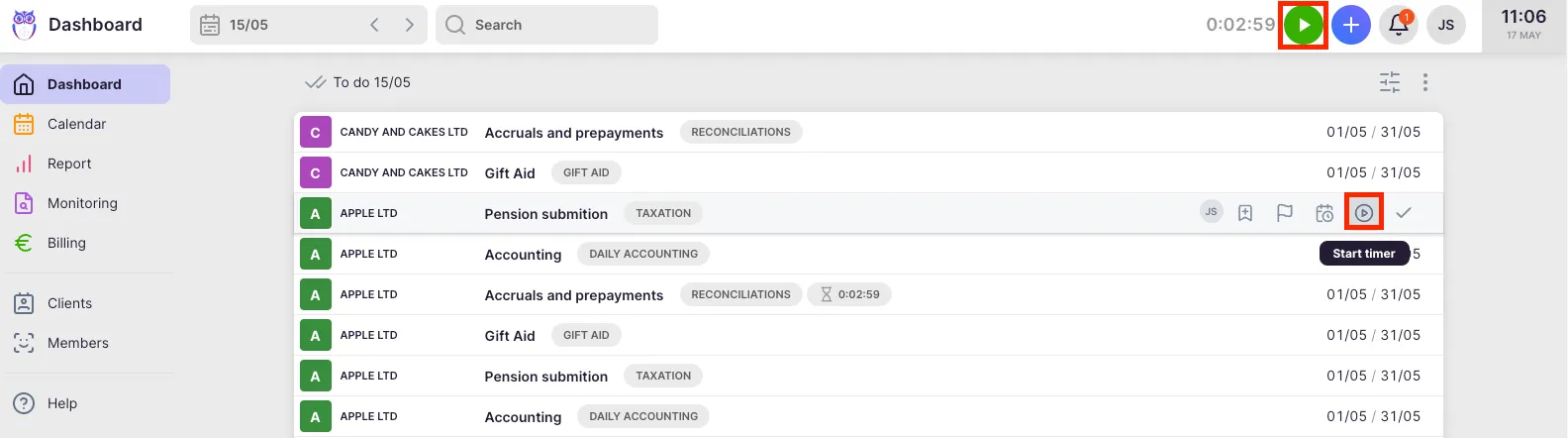Screen dimensions: 1568x438
Task: Go to the Monitoring page
Action: (82, 203)
